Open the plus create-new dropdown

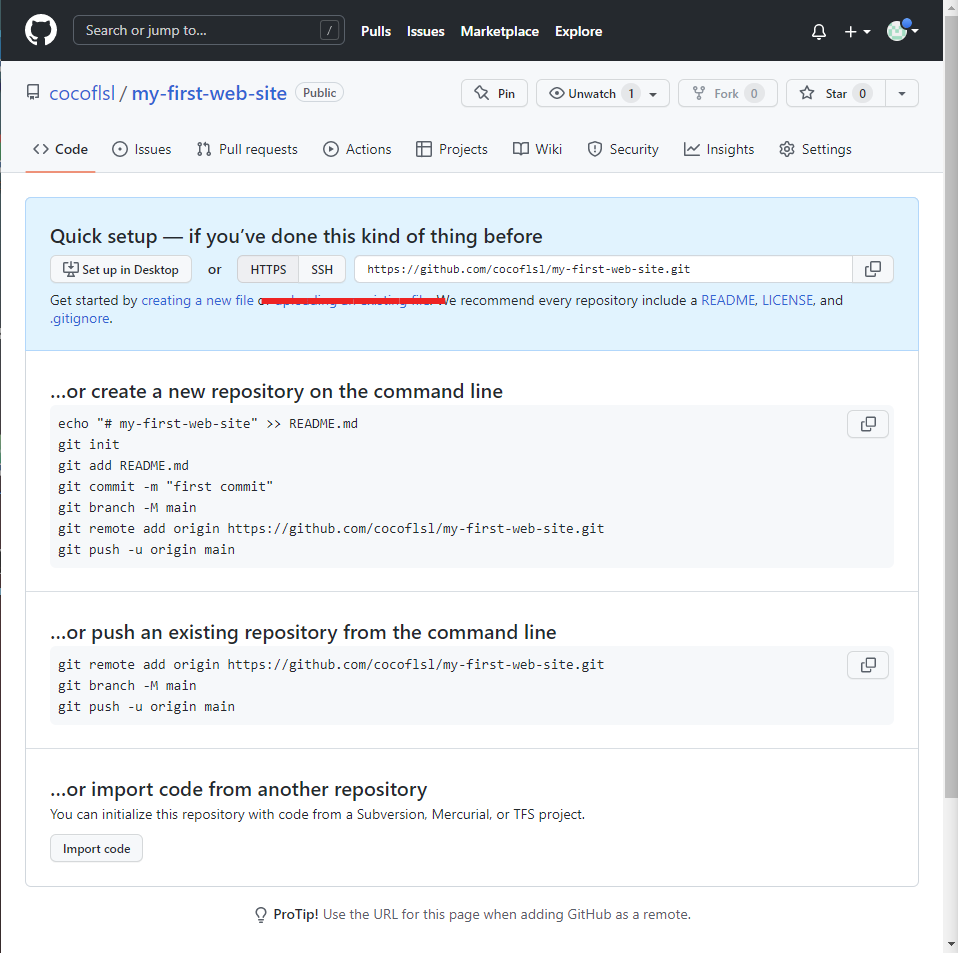tap(857, 31)
